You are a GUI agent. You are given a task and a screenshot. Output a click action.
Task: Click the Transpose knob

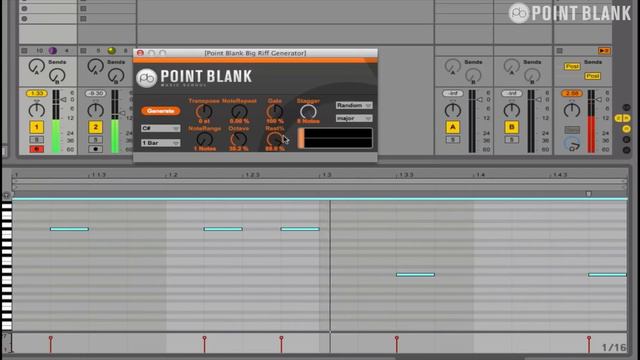[x=204, y=111]
